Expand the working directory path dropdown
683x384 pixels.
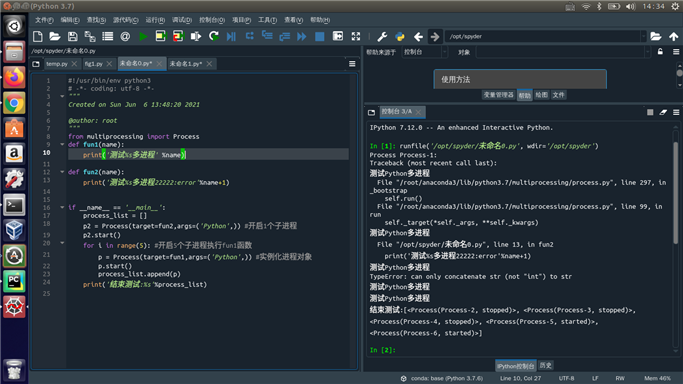pos(643,37)
